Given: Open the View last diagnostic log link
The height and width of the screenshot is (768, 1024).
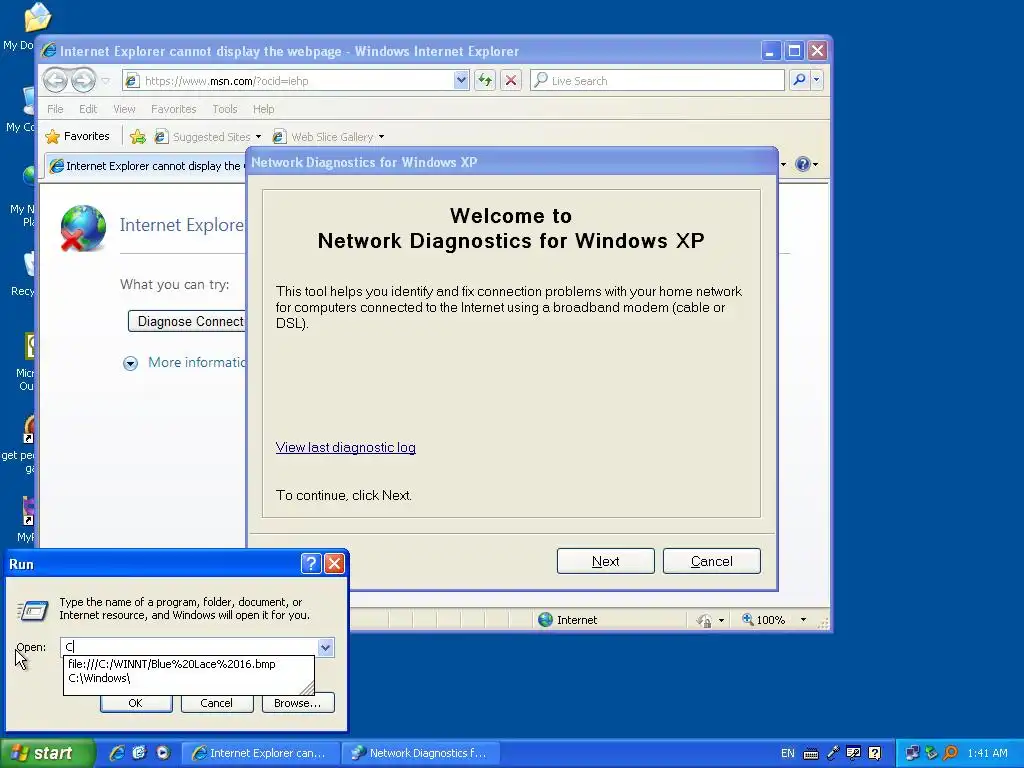Looking at the screenshot, I should 345,447.
